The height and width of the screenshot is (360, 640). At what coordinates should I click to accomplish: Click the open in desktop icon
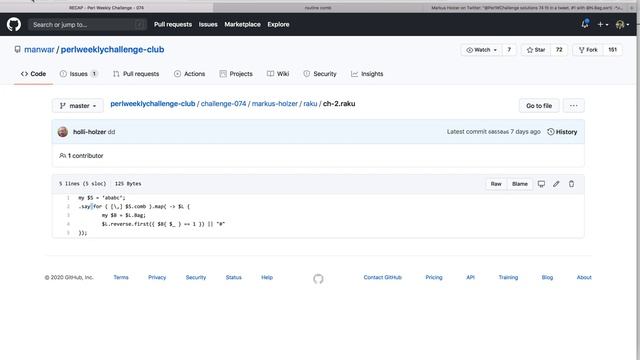[x=541, y=184]
